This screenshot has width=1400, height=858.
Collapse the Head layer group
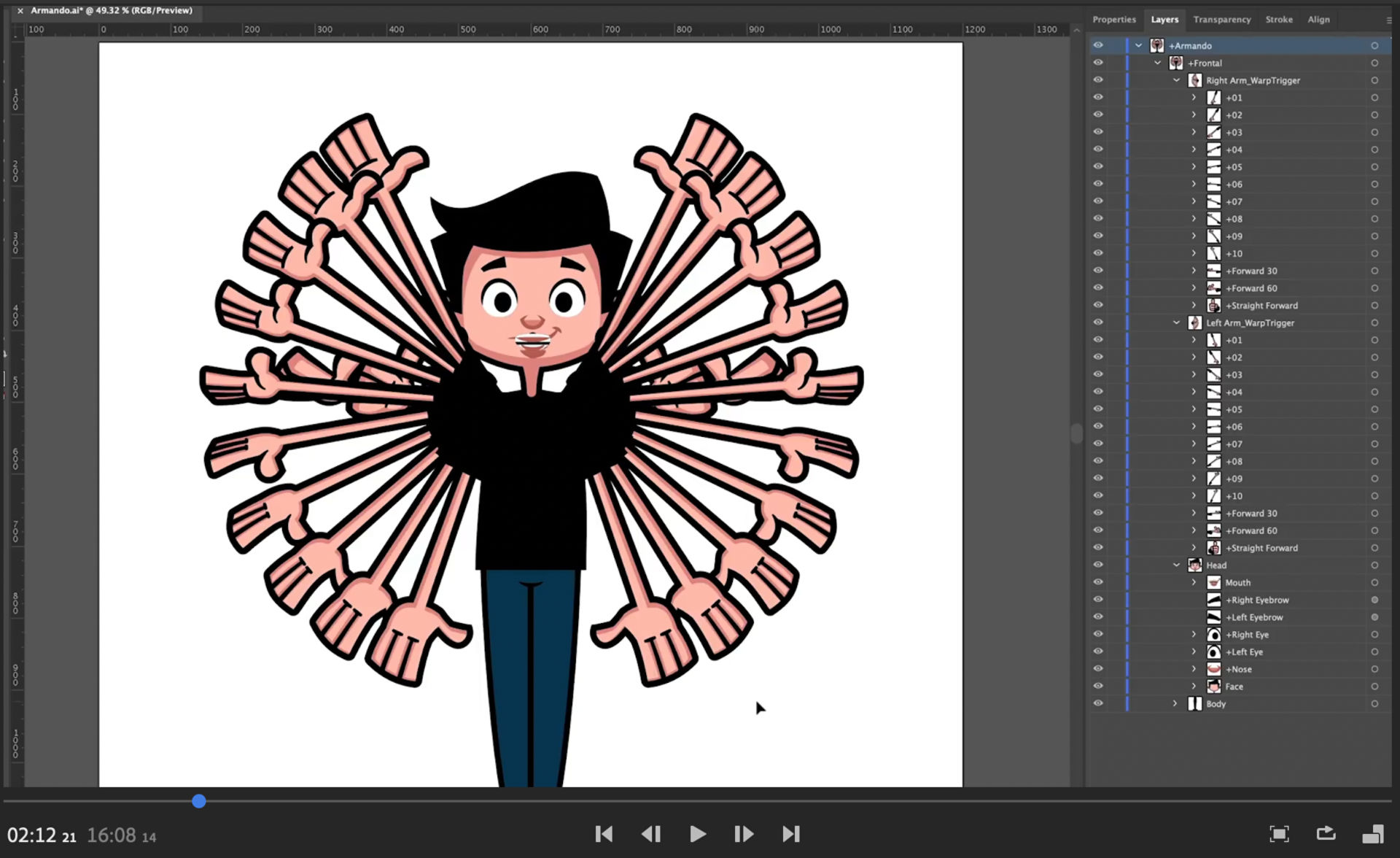click(x=1176, y=565)
